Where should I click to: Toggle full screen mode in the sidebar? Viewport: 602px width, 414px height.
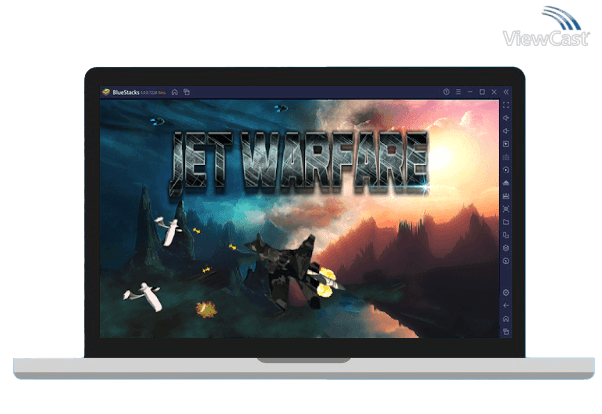coord(506,105)
